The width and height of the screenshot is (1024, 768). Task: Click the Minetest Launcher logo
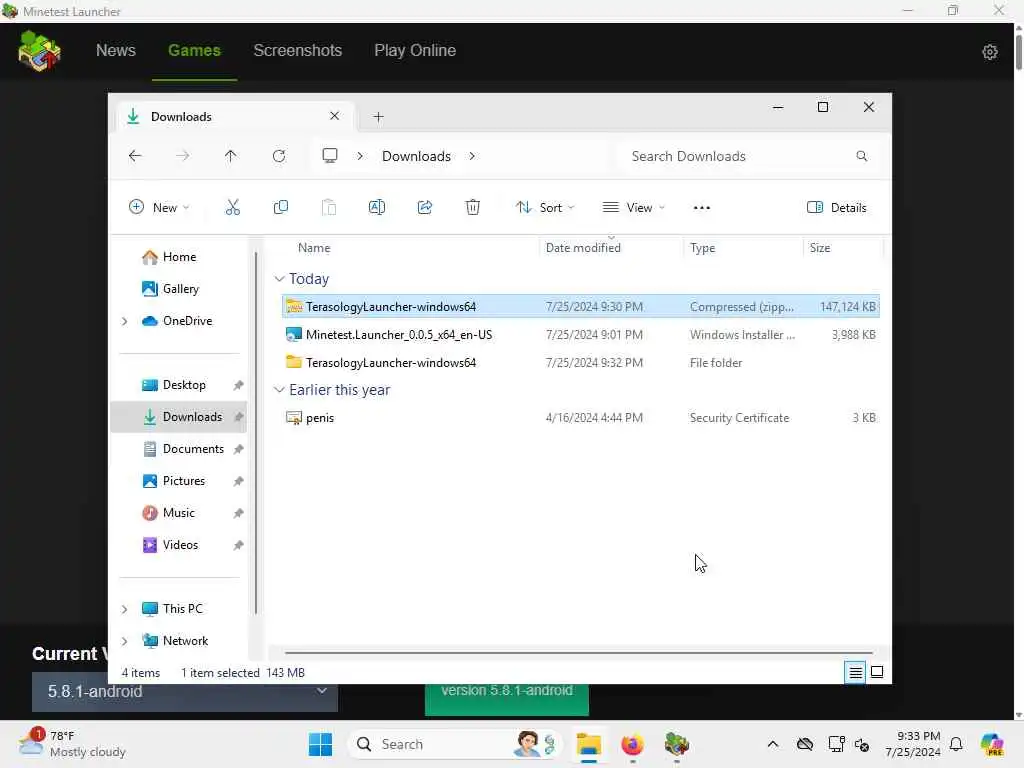point(39,51)
